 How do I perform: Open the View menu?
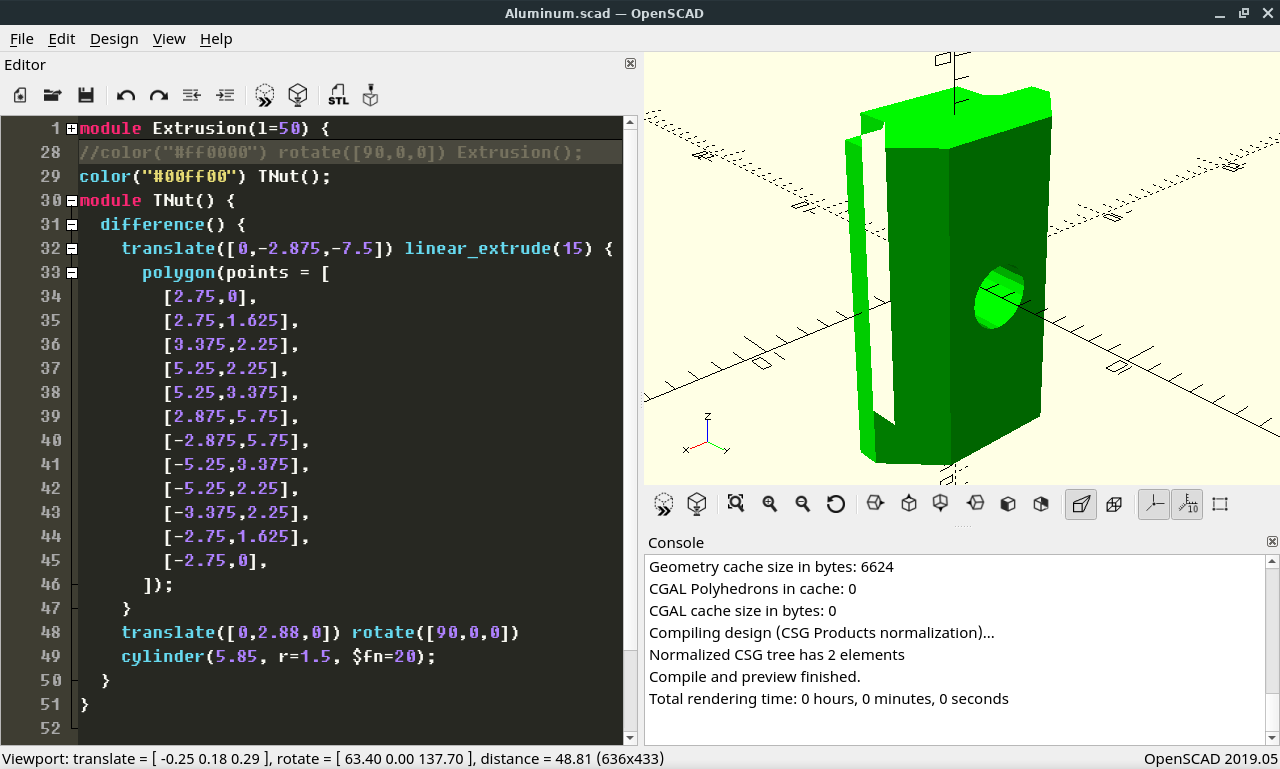pyautogui.click(x=169, y=39)
